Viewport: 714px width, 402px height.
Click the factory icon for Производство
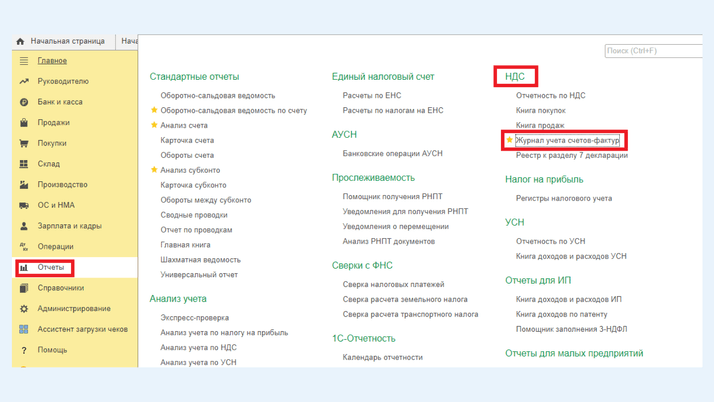tap(24, 184)
